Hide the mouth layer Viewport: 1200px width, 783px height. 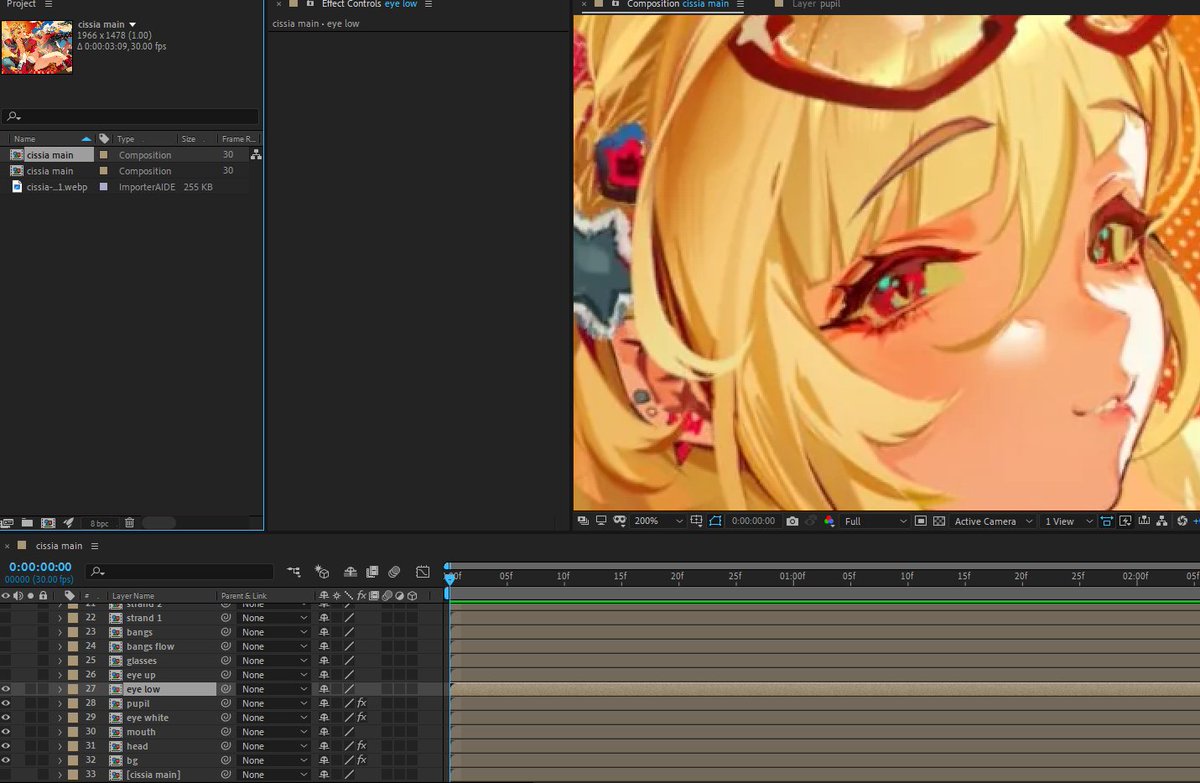7,732
